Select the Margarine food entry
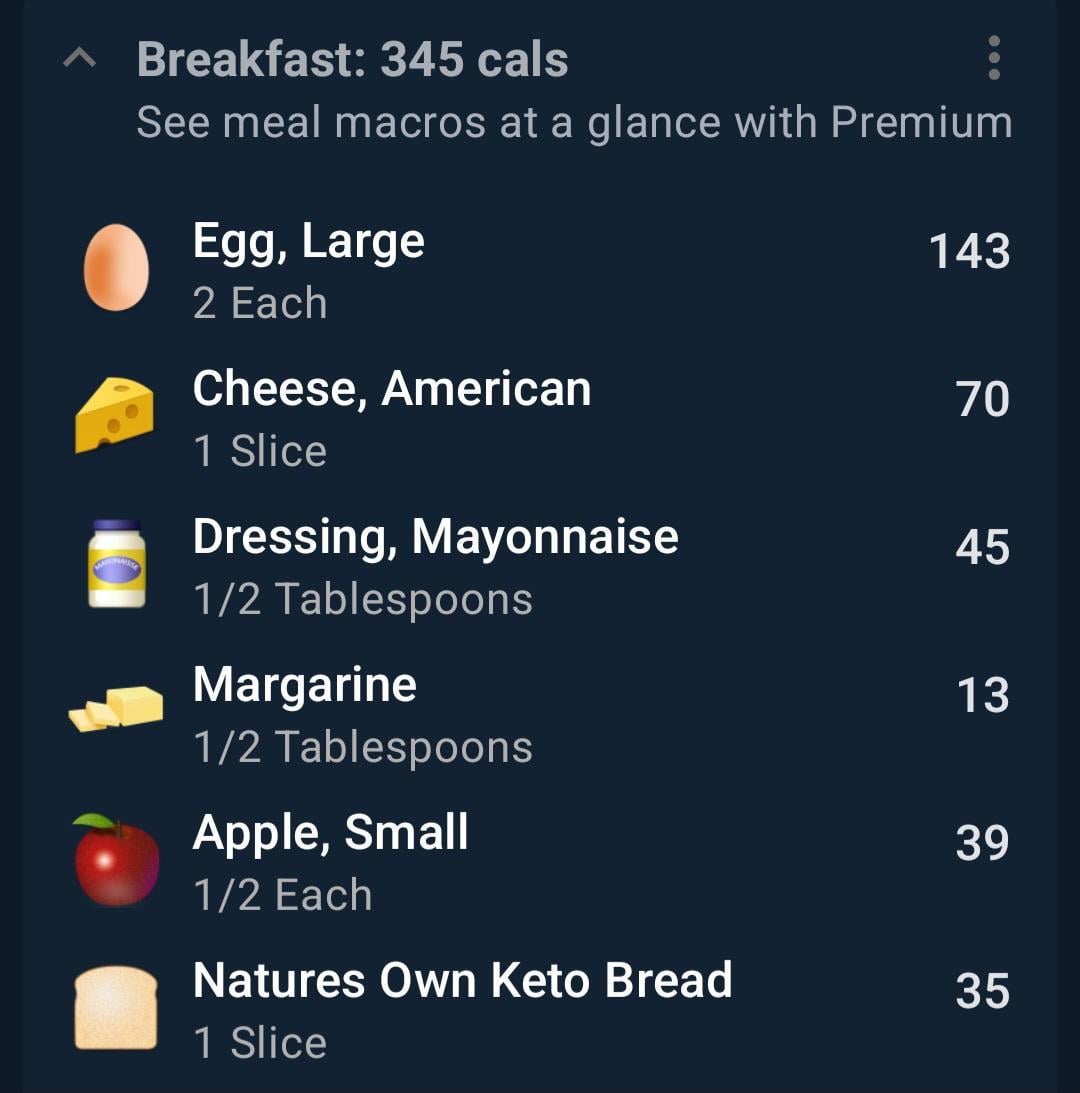 304,685
